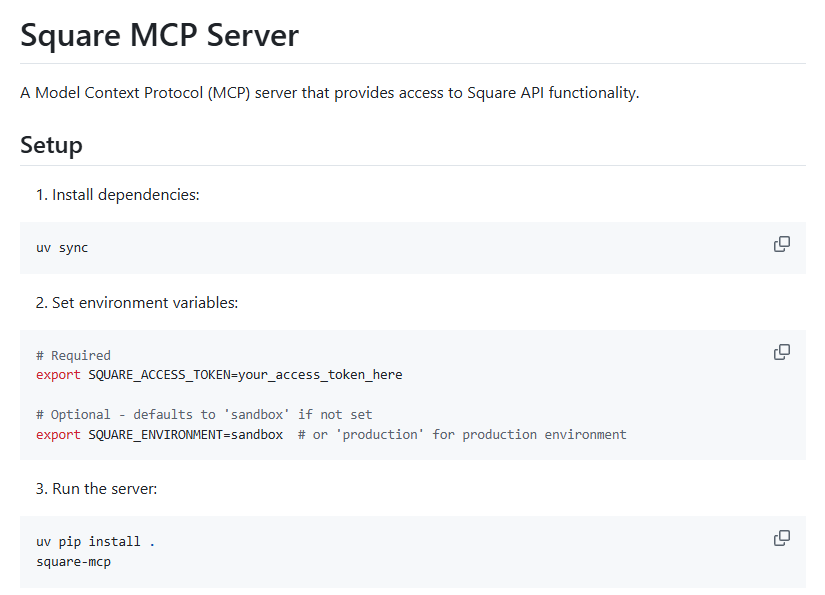The width and height of the screenshot is (825, 595).
Task: Click the 'uv sync' command text
Action: point(62,247)
